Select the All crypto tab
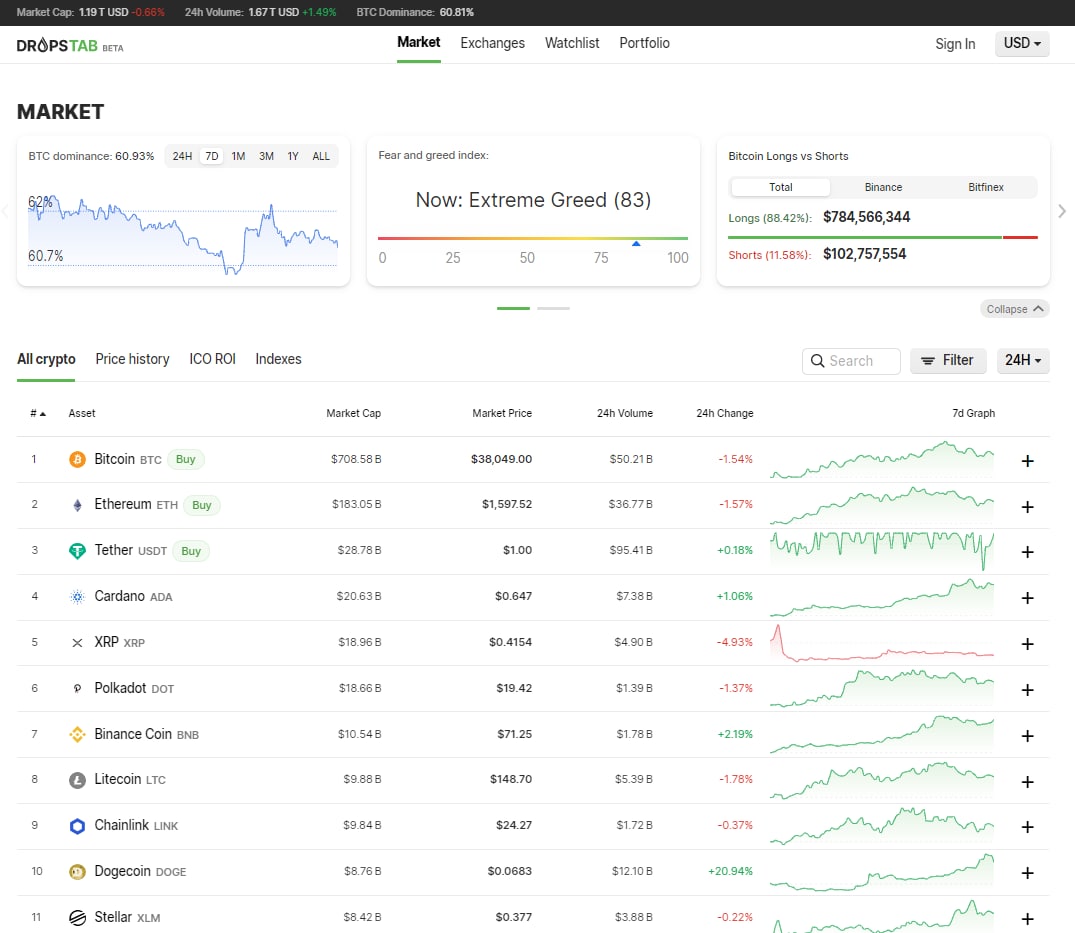This screenshot has height=933, width=1075. click(46, 359)
